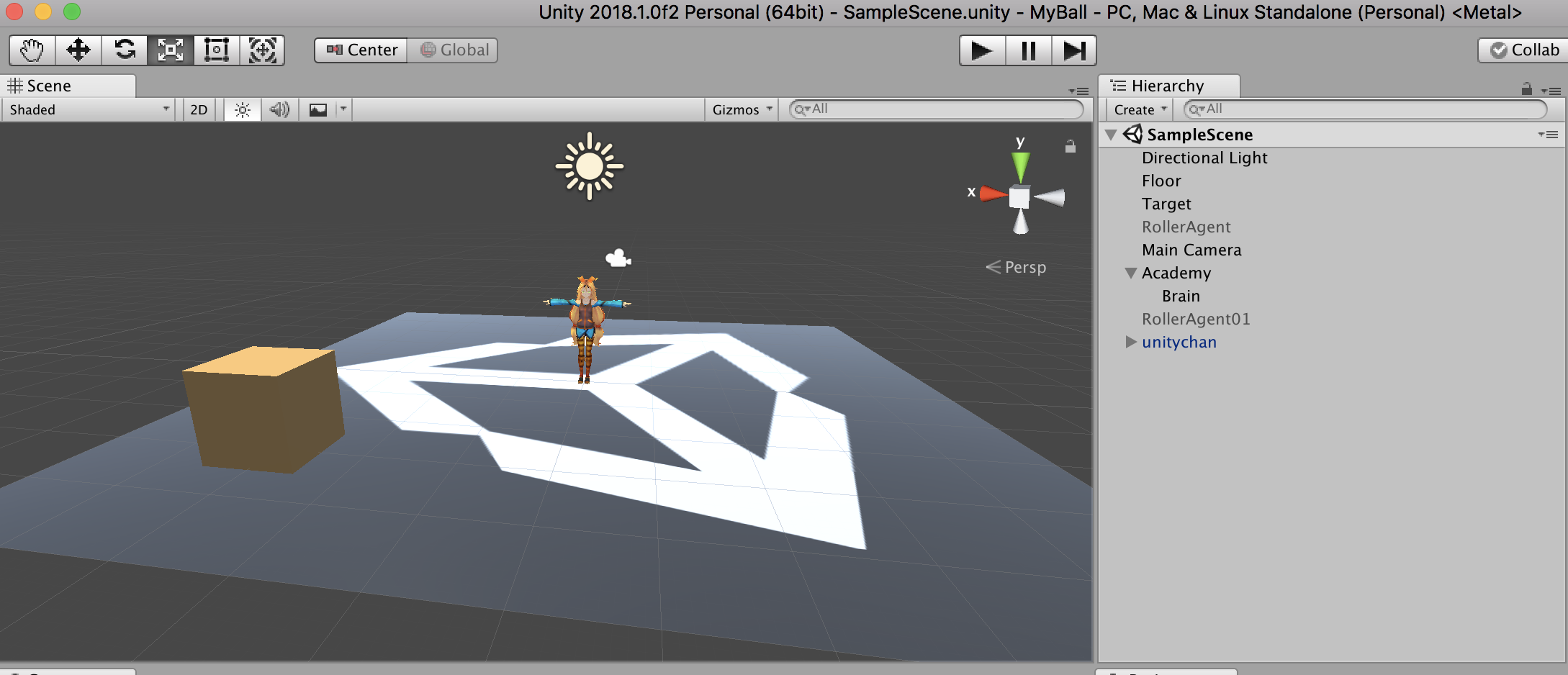The height and width of the screenshot is (675, 1568).
Task: Click the gizmo center cube
Action: (1019, 196)
